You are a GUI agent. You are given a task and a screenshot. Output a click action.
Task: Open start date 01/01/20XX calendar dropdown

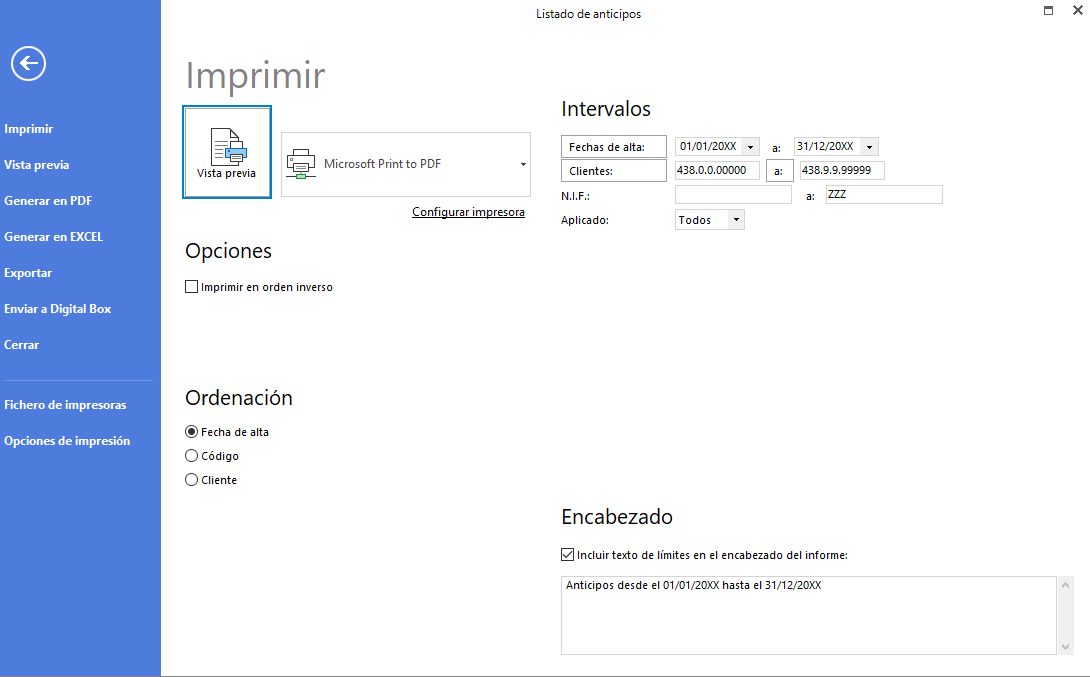(751, 147)
